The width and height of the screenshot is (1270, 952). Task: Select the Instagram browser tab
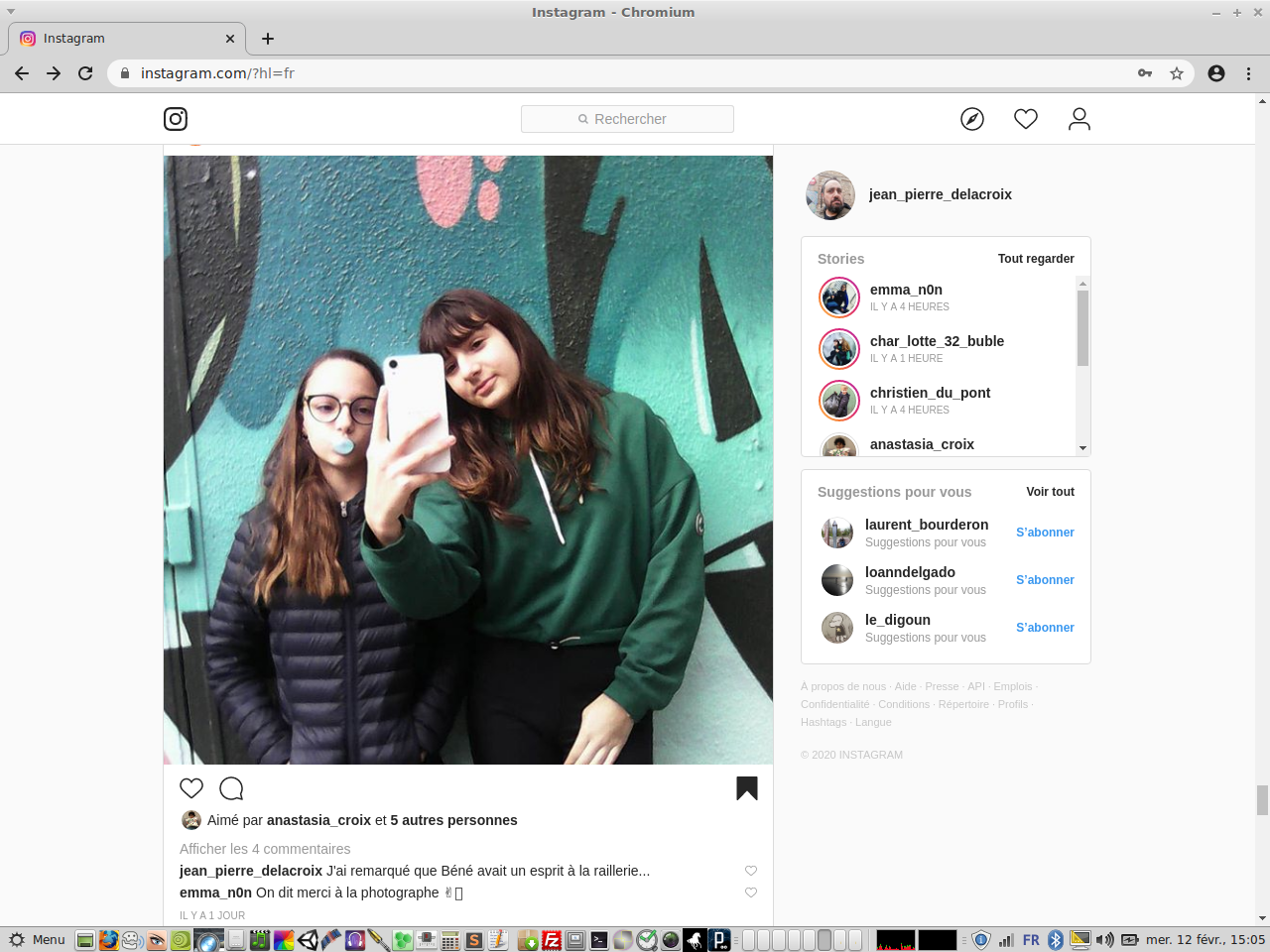point(119,39)
